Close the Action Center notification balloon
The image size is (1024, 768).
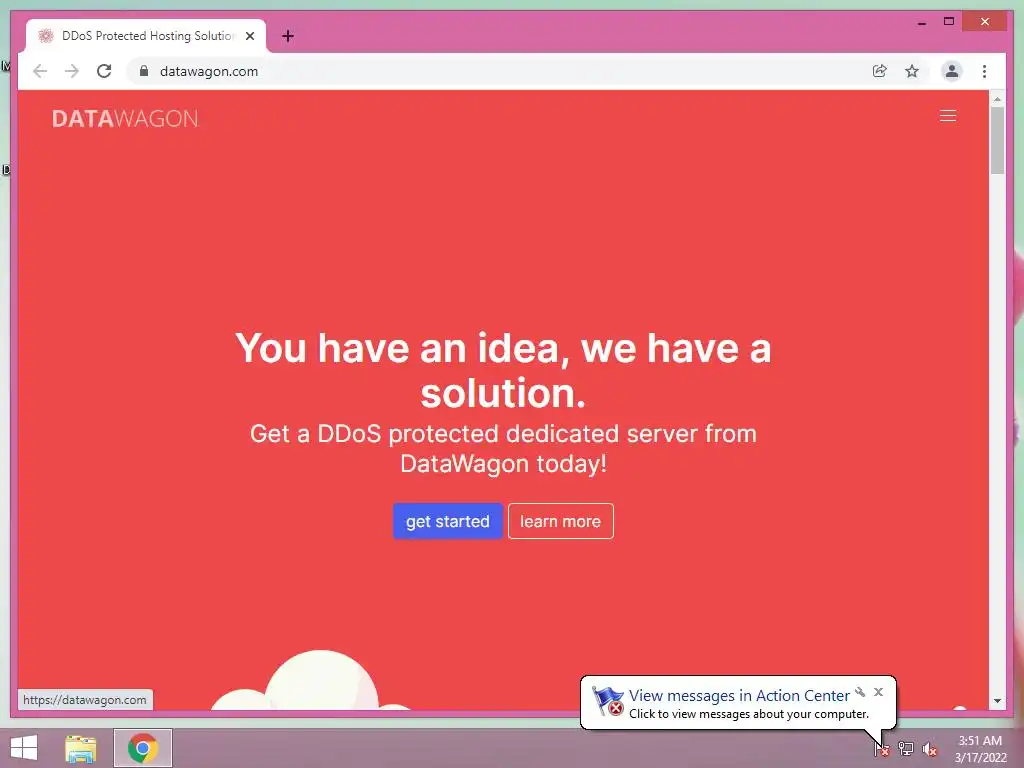tap(878, 692)
